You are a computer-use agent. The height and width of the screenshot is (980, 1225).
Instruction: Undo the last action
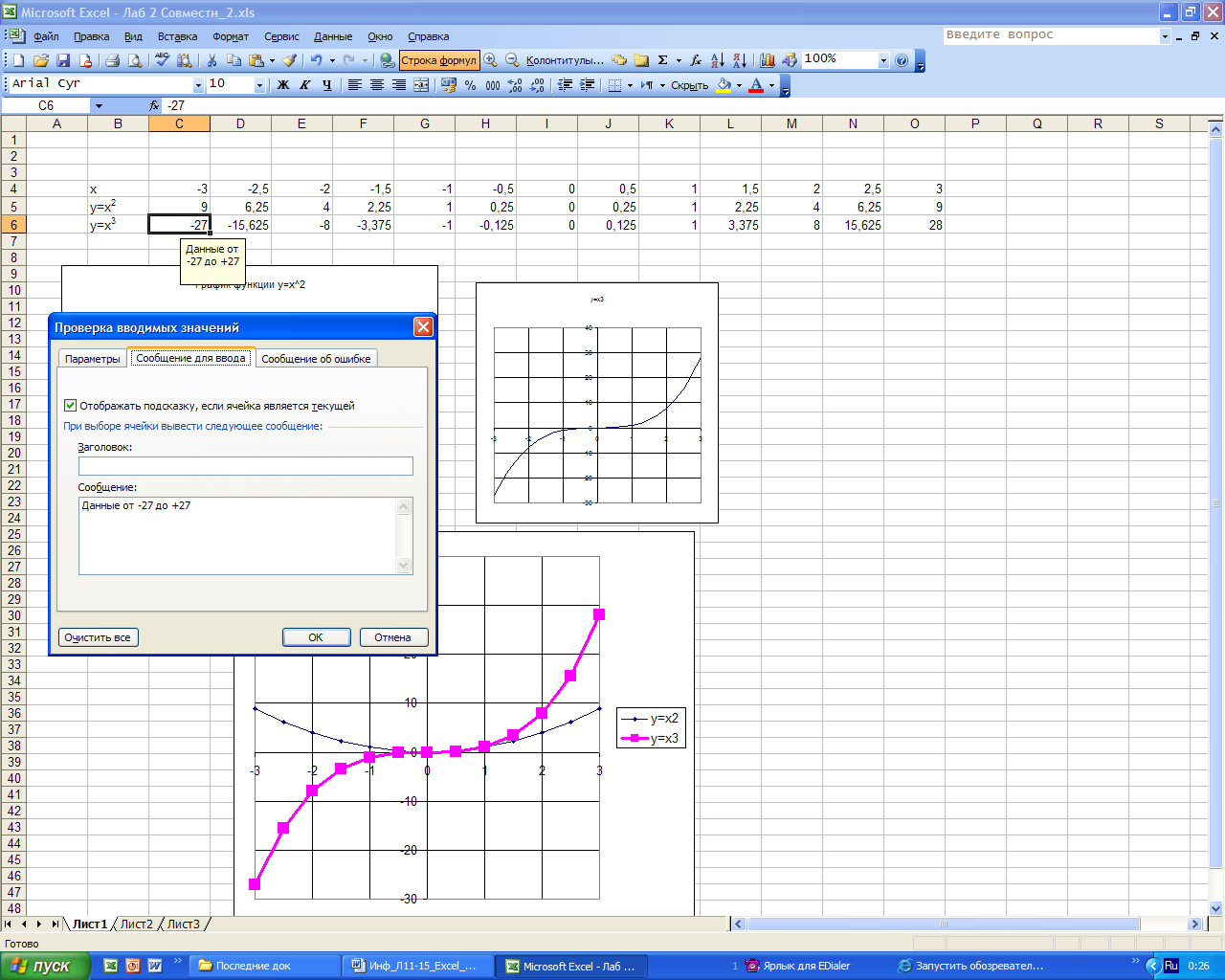pyautogui.click(x=316, y=60)
